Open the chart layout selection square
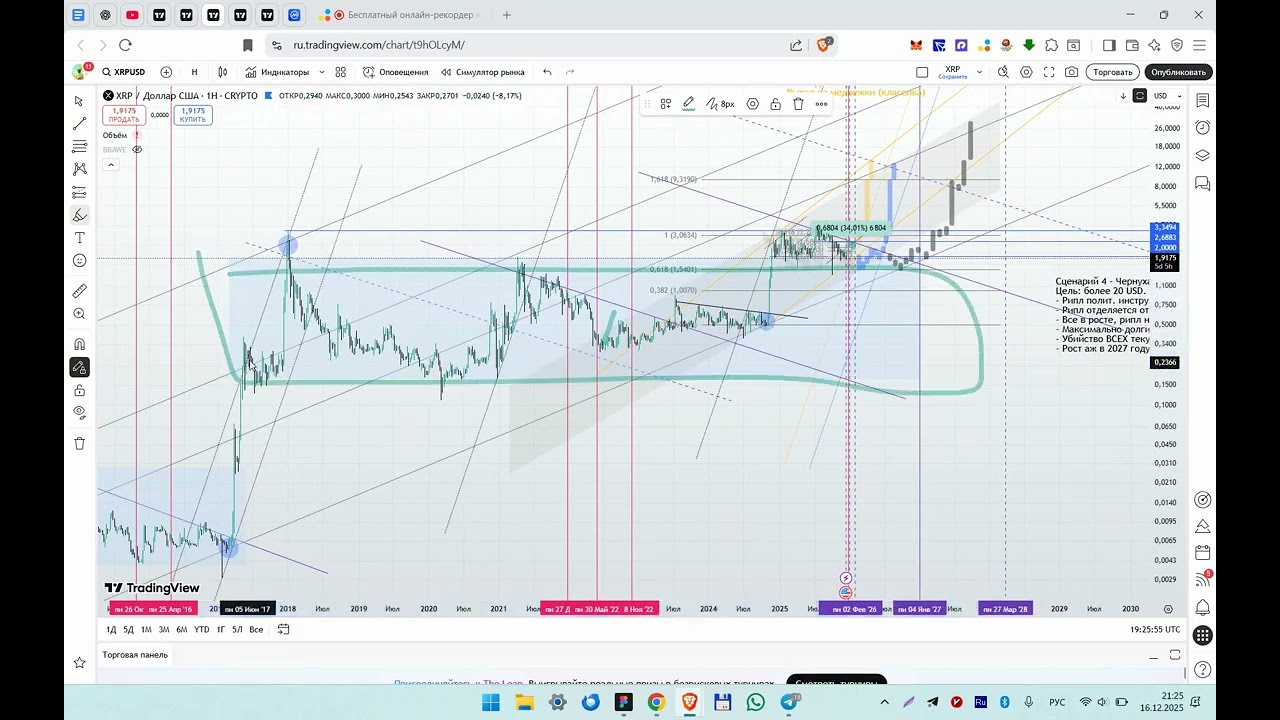This screenshot has width=1280, height=720. [922, 72]
